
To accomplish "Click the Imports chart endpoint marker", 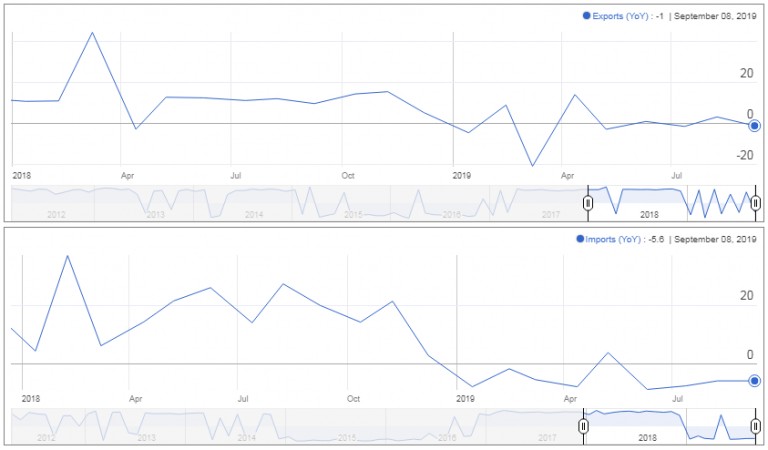I will (755, 380).
